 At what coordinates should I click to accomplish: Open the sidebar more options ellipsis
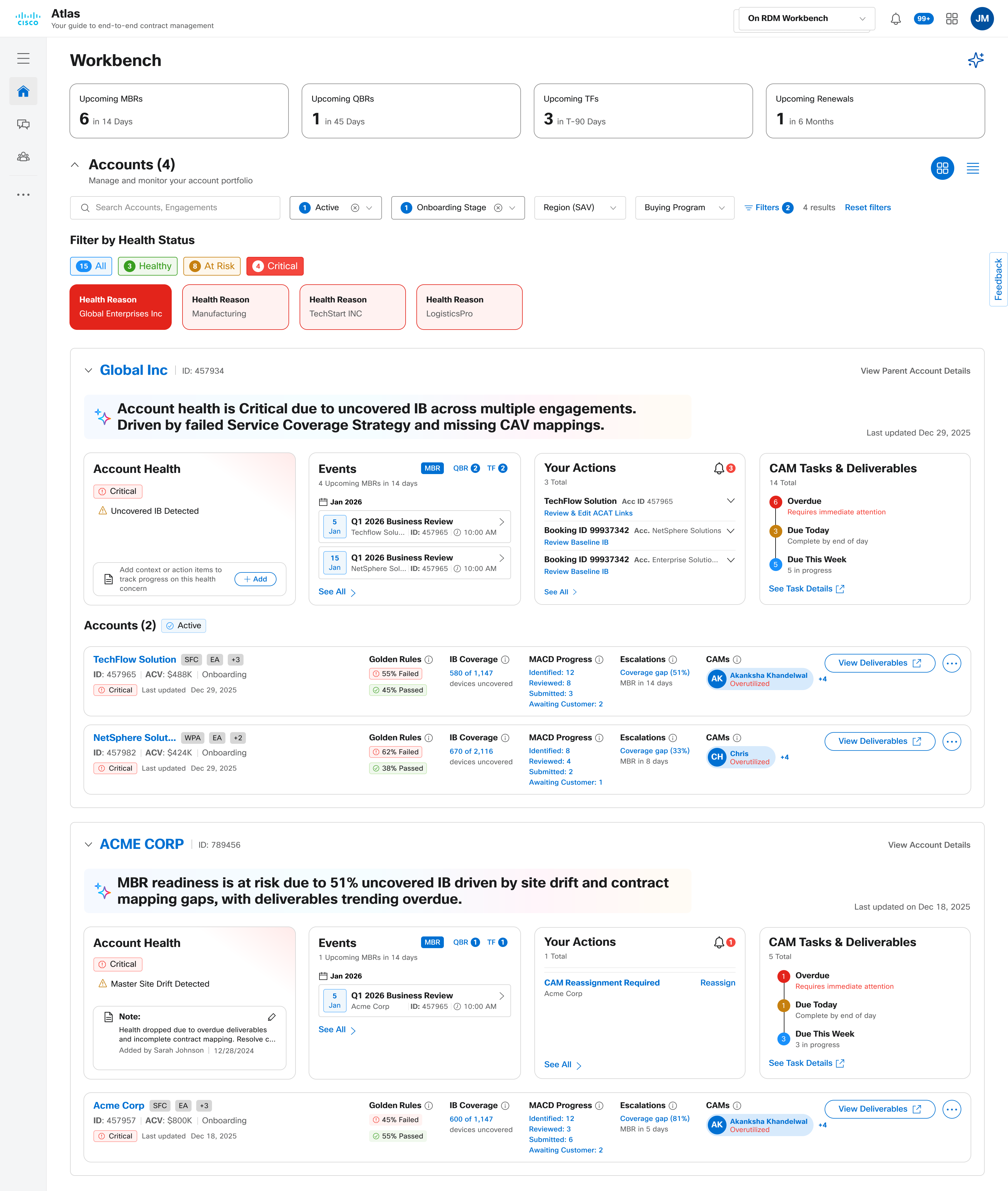23,195
